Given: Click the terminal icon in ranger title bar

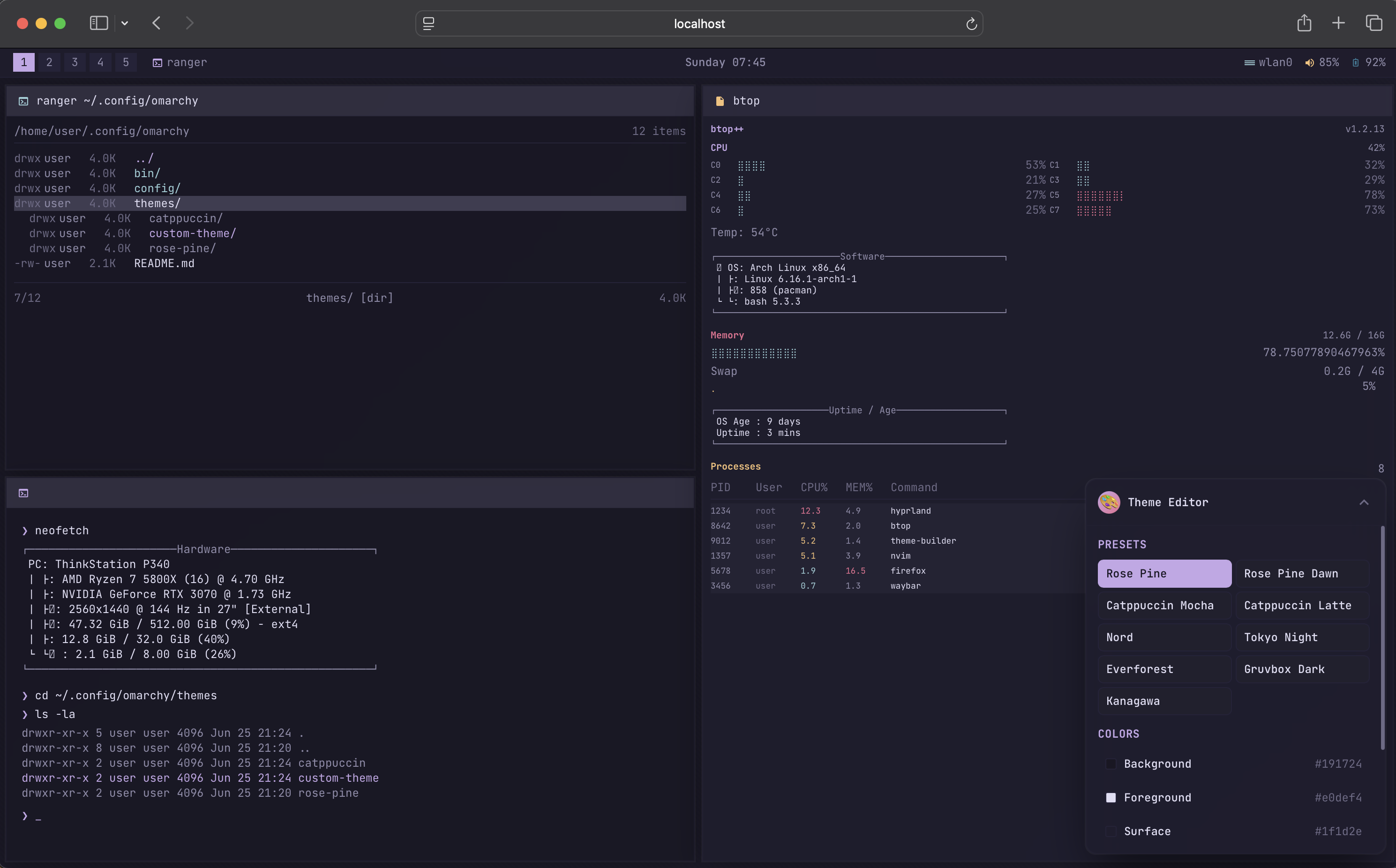Looking at the screenshot, I should tap(23, 101).
